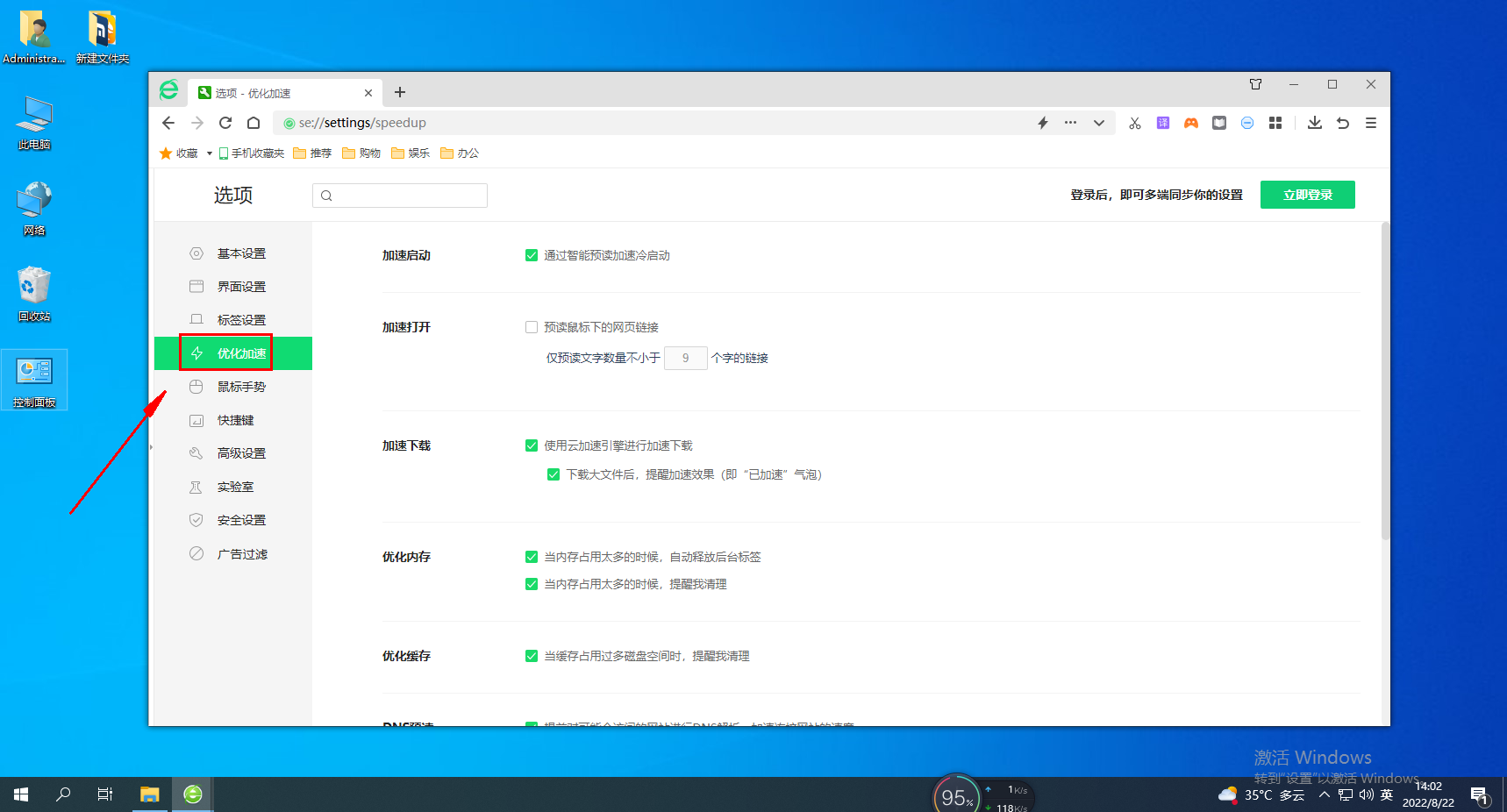This screenshot has width=1507, height=812.
Task: Toggle 当内存占用太多的时候，提醒我清理 checkbox
Action: tap(532, 584)
